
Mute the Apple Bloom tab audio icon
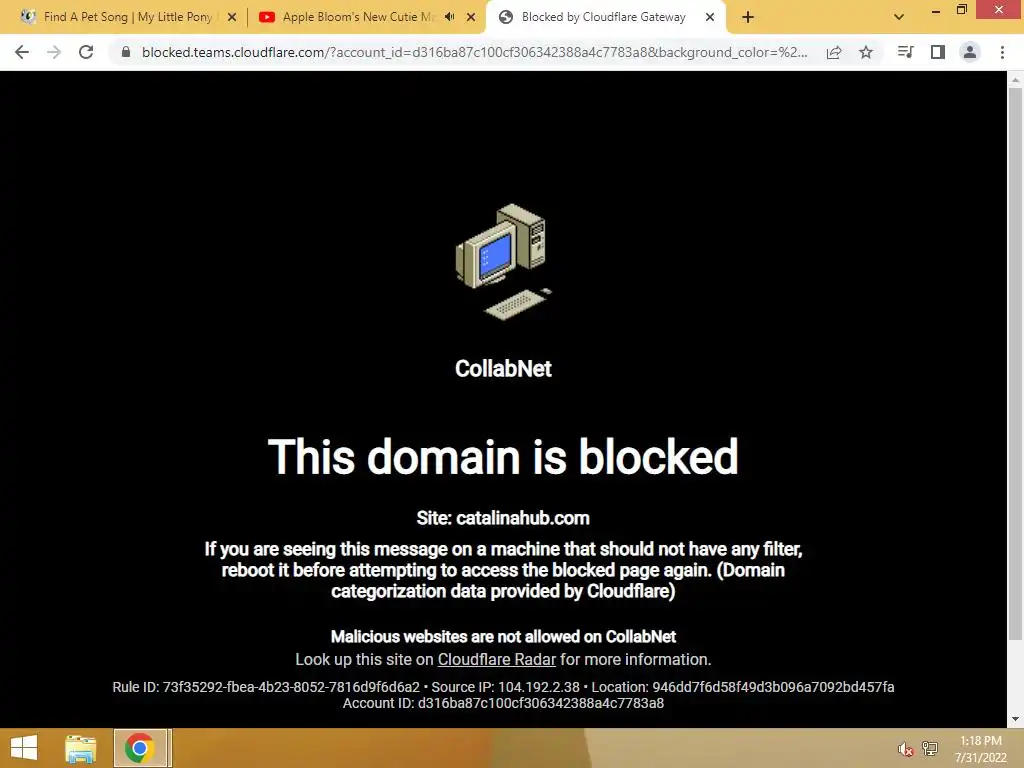click(449, 17)
